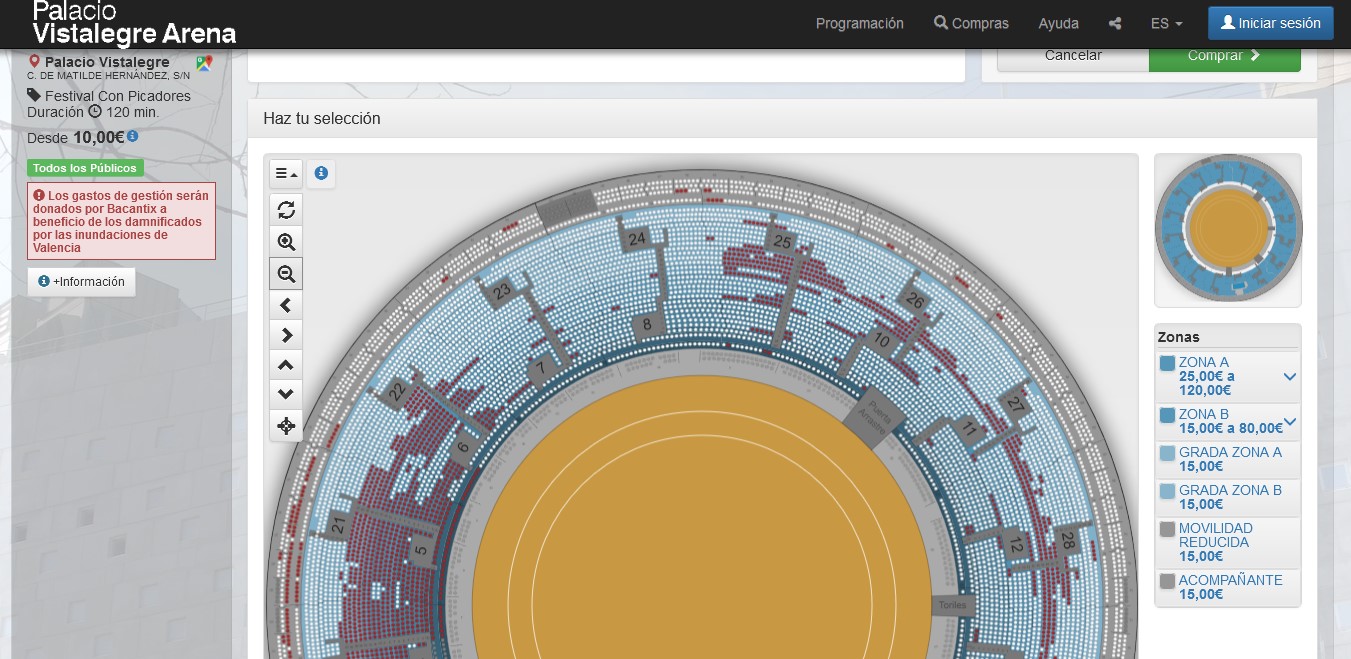Pan the seat map up
Image resolution: width=1351 pixels, height=659 pixels.
coord(286,365)
